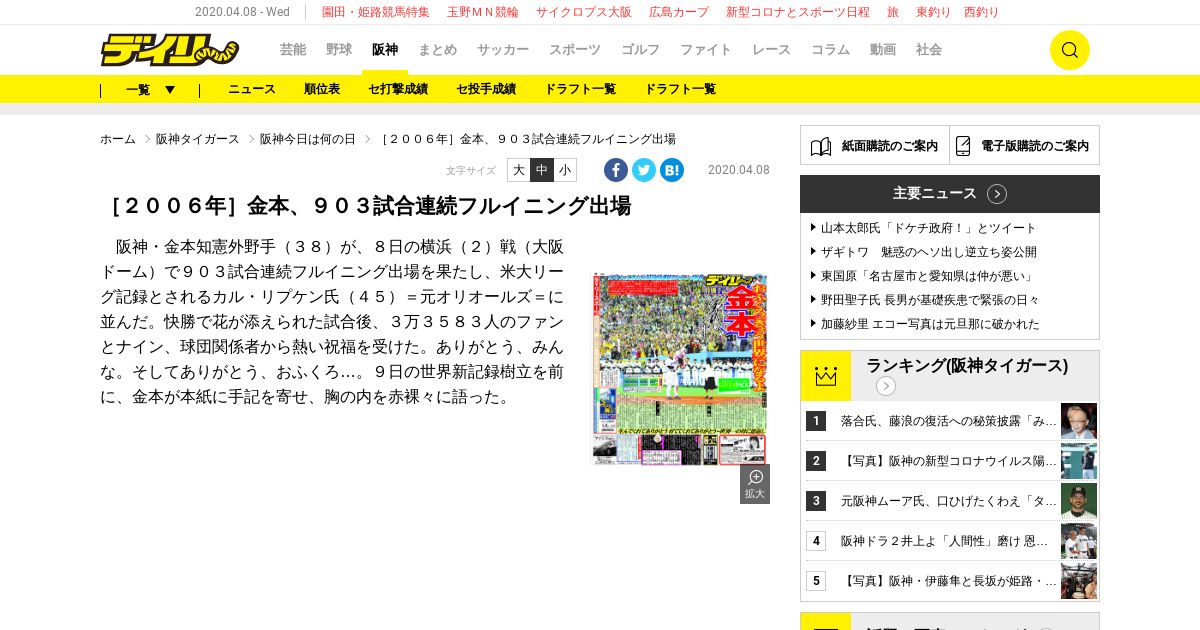Open the スポーツ navigation tab
1200x630 pixels.
click(575, 50)
